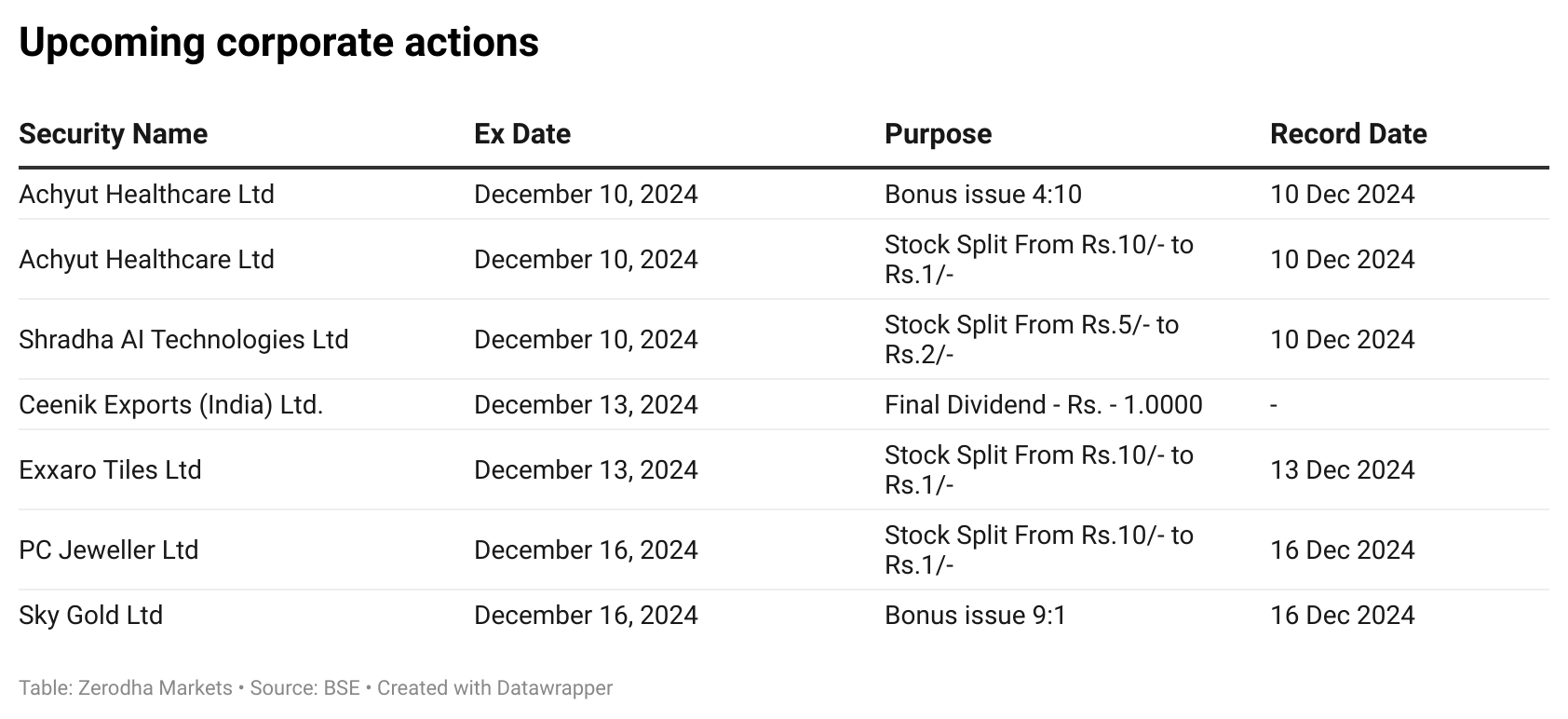
Task: Click the Purpose column header
Action: pyautogui.click(x=938, y=134)
